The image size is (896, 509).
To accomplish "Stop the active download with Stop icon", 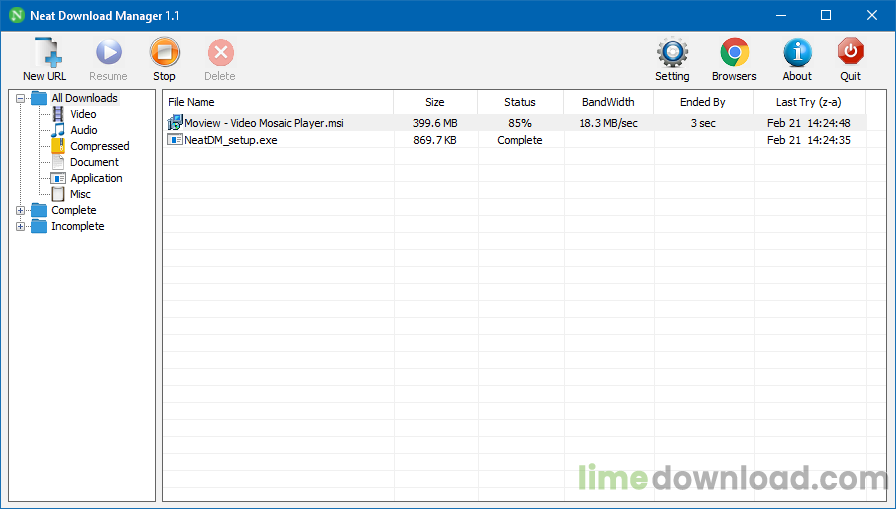I will coord(165,53).
